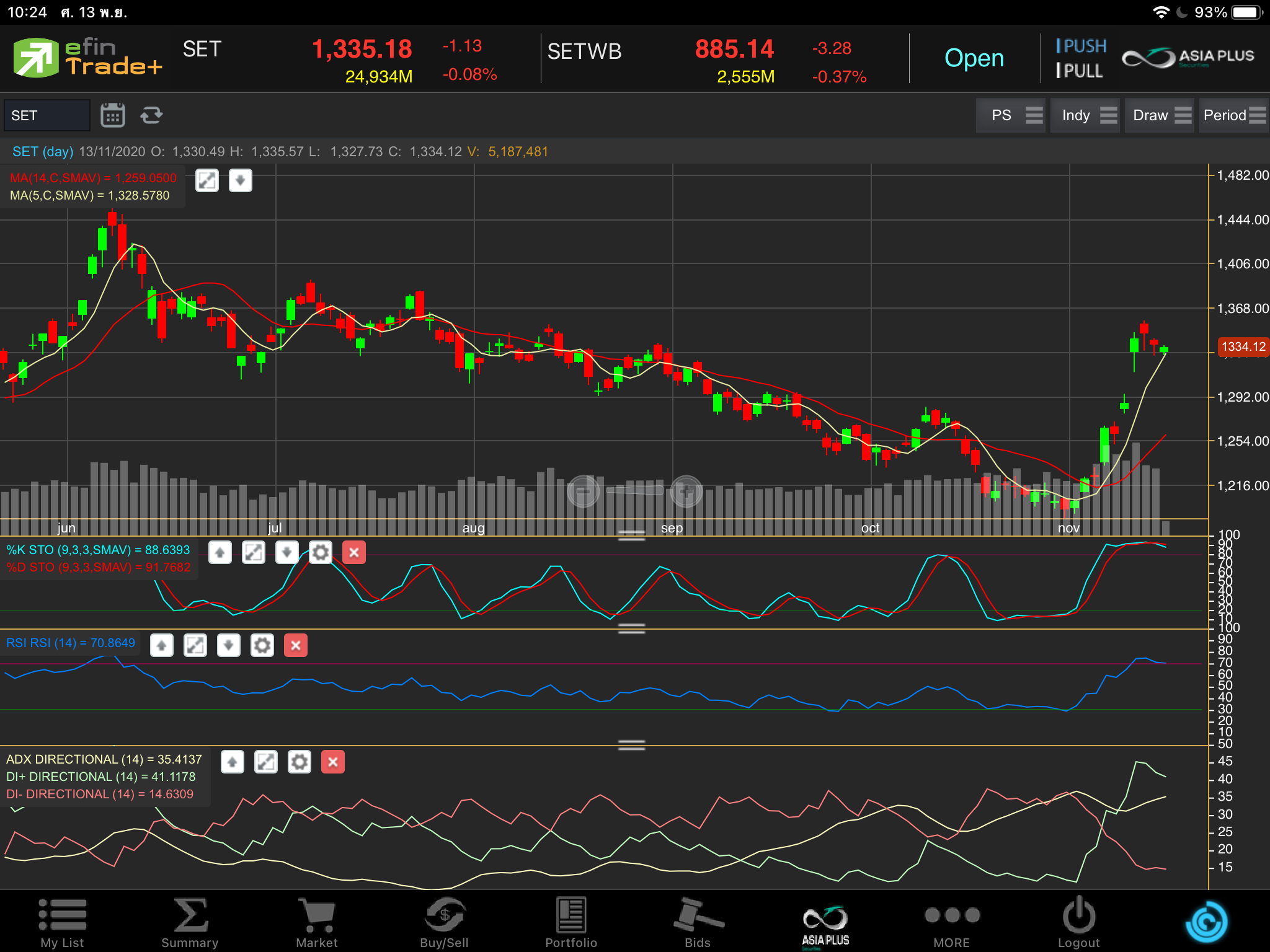Zoom out with the minus slider button
Viewport: 1270px width, 952px height.
tap(583, 492)
